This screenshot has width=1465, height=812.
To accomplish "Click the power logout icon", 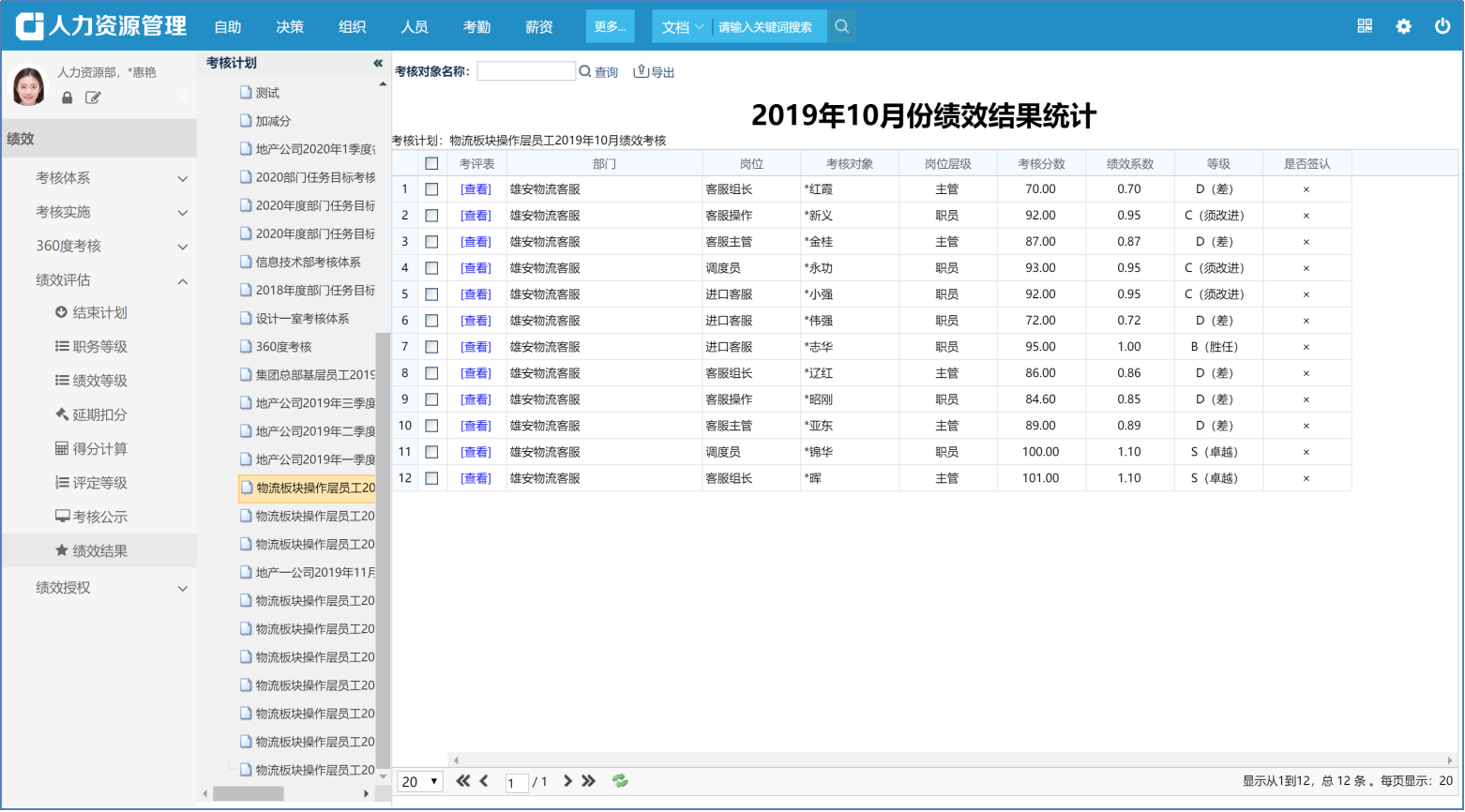I will (x=1442, y=26).
